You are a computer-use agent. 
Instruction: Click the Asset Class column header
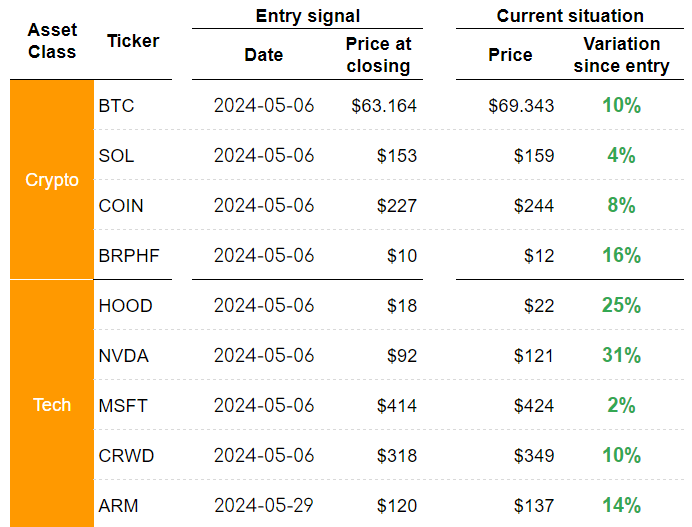[51, 41]
